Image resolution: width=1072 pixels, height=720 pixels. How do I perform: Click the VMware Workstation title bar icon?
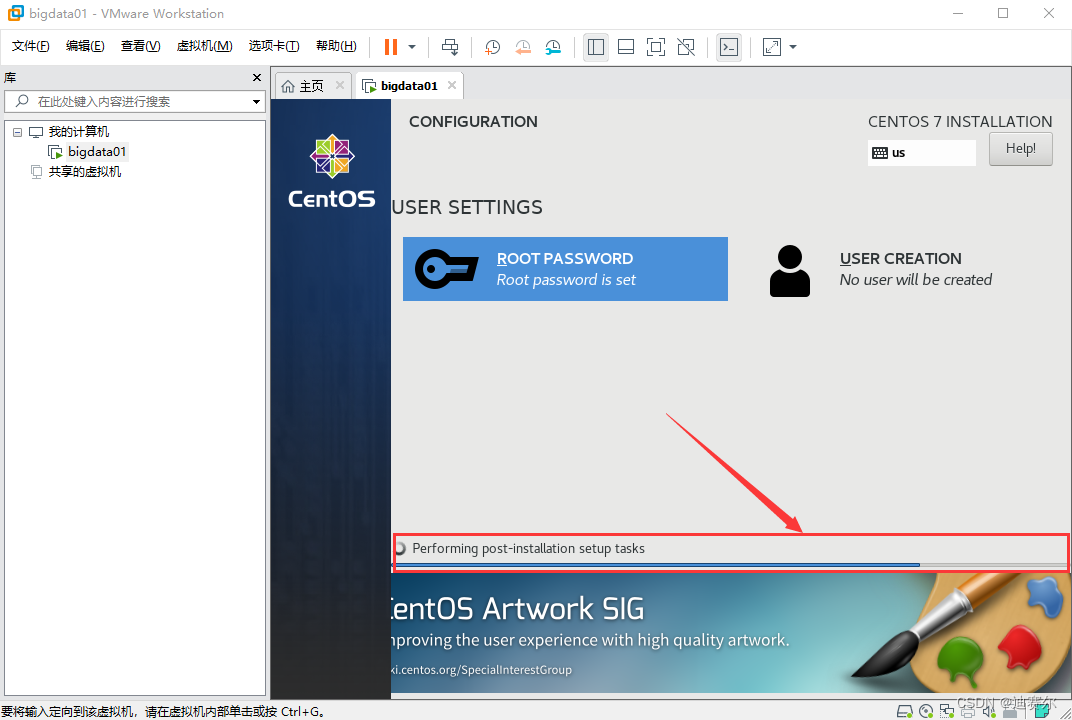(15, 13)
